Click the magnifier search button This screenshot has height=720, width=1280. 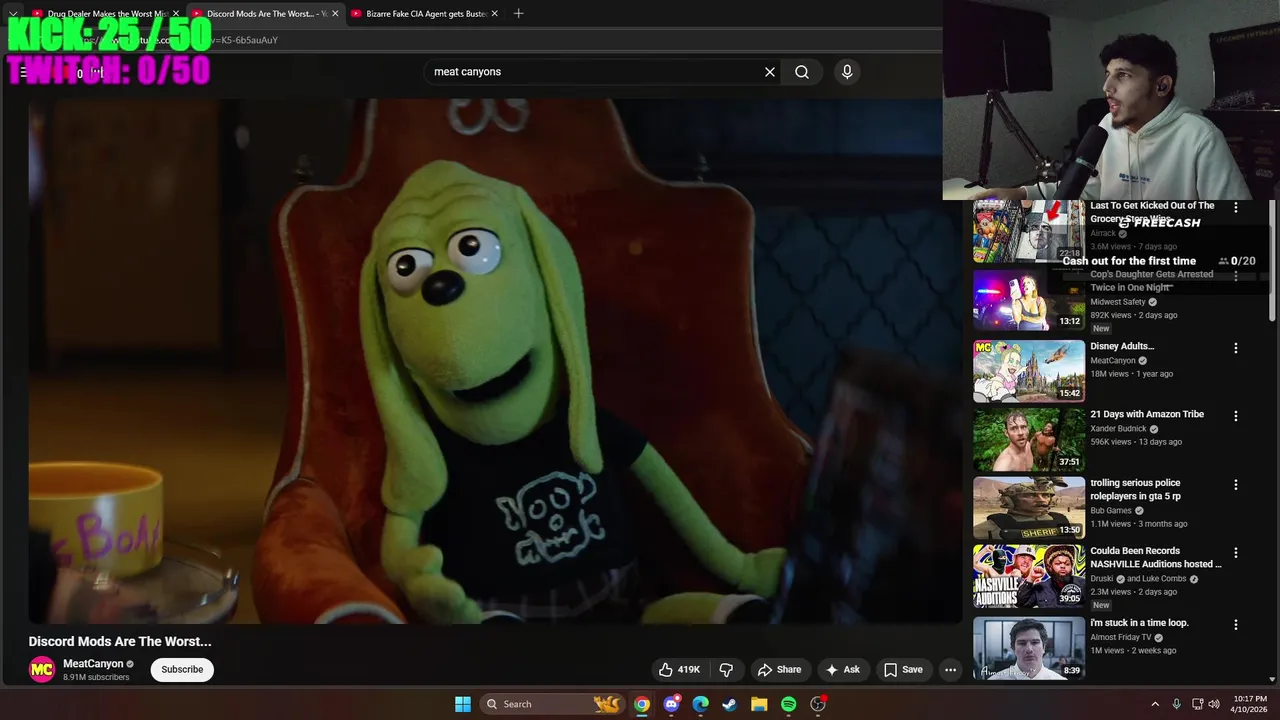click(x=802, y=72)
